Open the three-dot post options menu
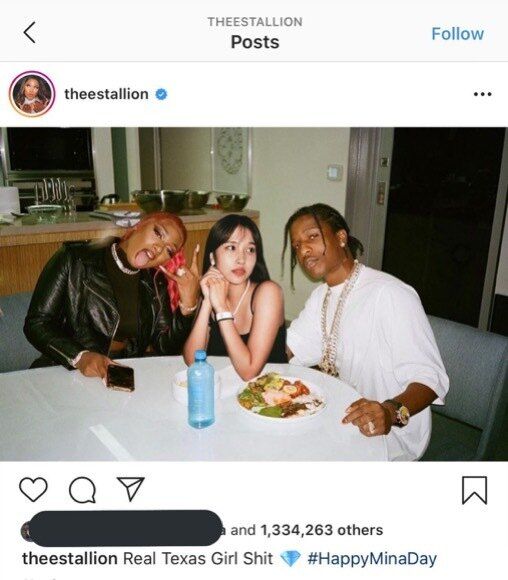The image size is (508, 580). click(x=482, y=94)
